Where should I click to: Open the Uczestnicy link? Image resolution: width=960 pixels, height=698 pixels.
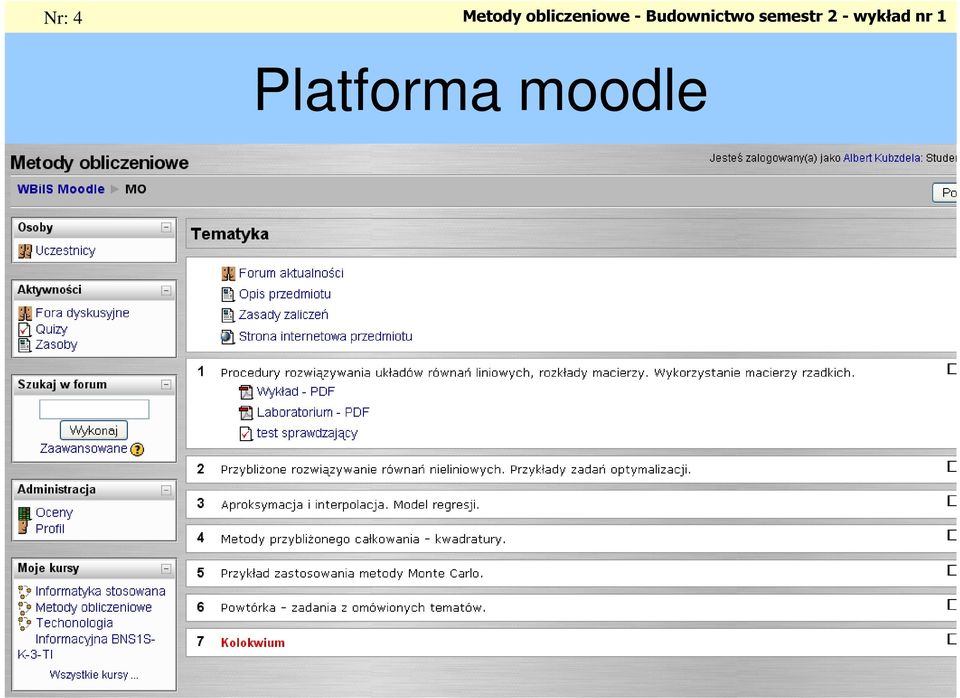pyautogui.click(x=65, y=250)
